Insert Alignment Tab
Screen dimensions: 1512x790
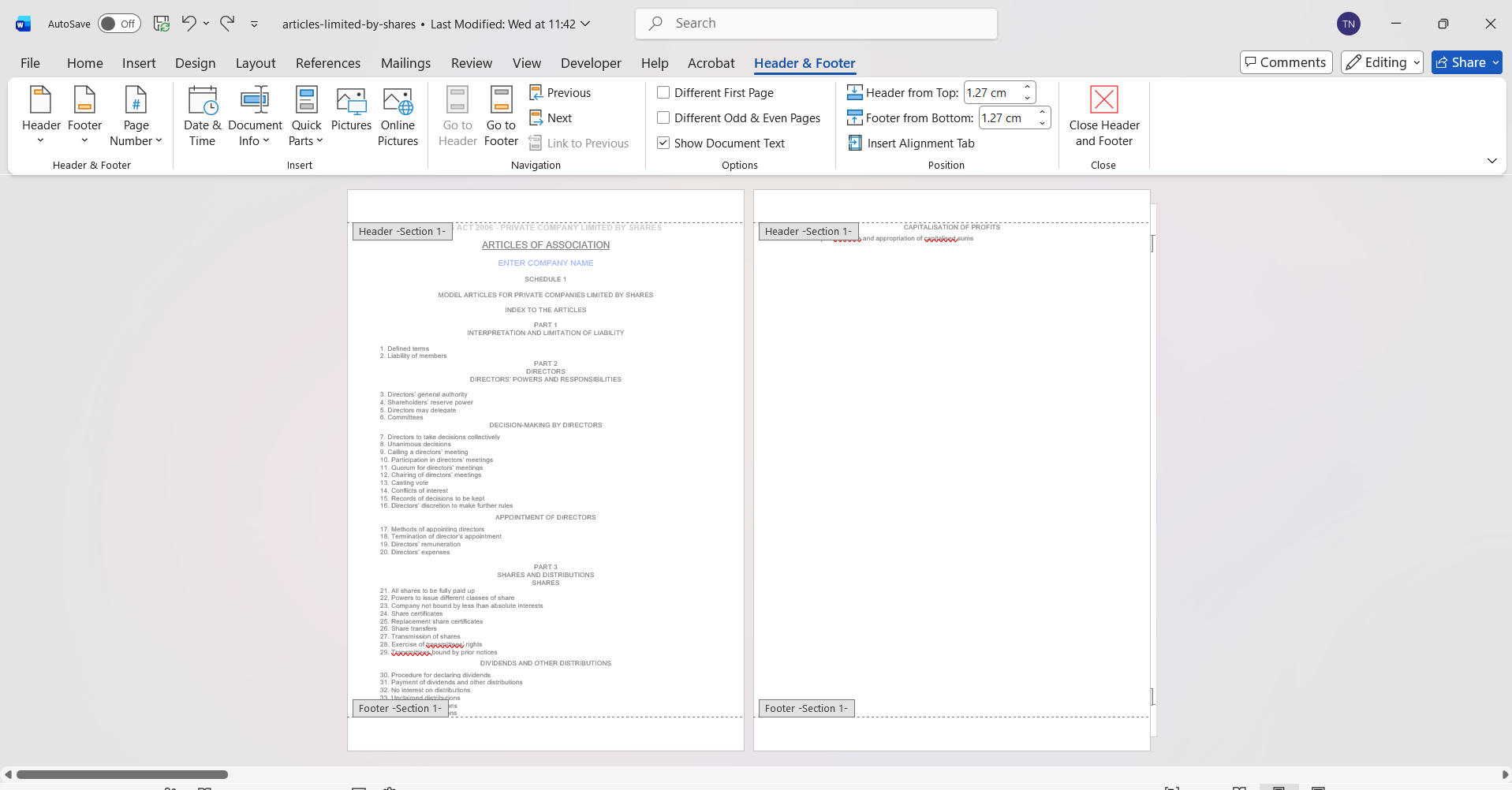click(x=912, y=143)
